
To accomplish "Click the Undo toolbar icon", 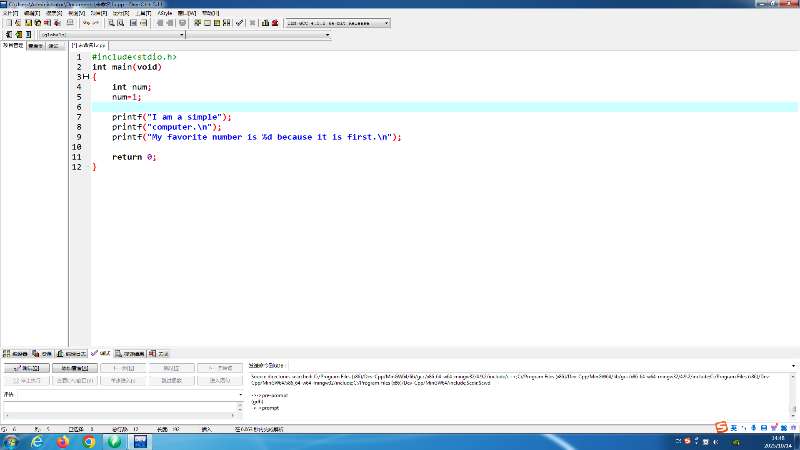I will click(x=86, y=23).
